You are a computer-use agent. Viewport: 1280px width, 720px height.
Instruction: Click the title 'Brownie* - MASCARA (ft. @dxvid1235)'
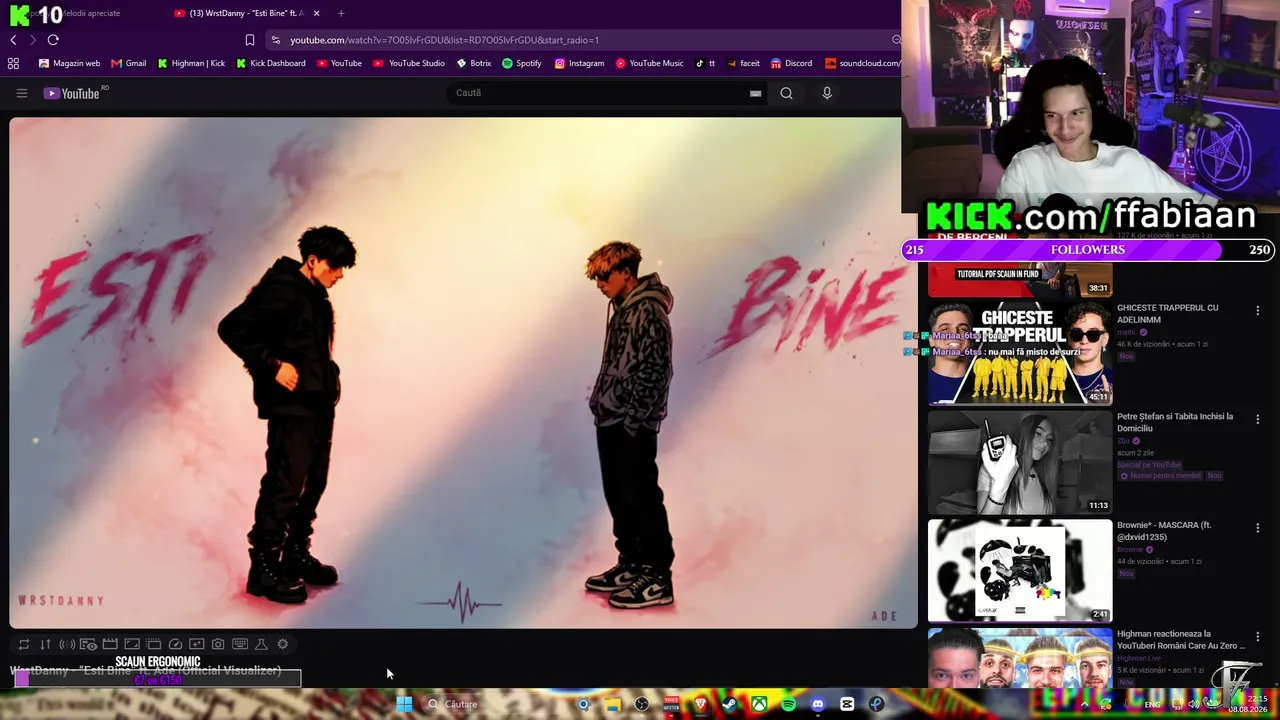[x=1164, y=531]
